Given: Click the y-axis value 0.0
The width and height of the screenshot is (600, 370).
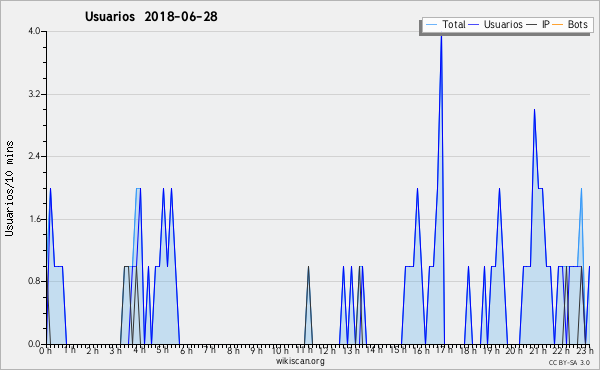Looking at the screenshot, I should [x=34, y=344].
